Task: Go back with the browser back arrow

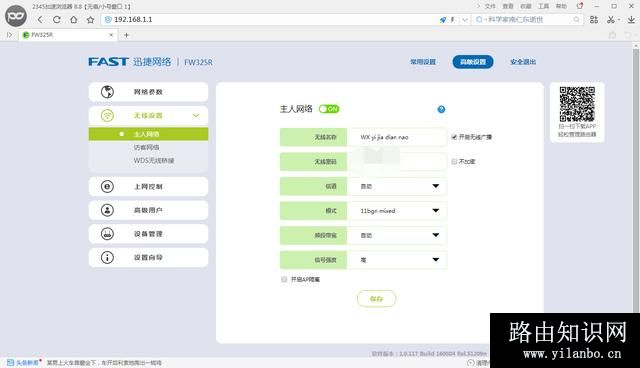Action: pos(40,20)
